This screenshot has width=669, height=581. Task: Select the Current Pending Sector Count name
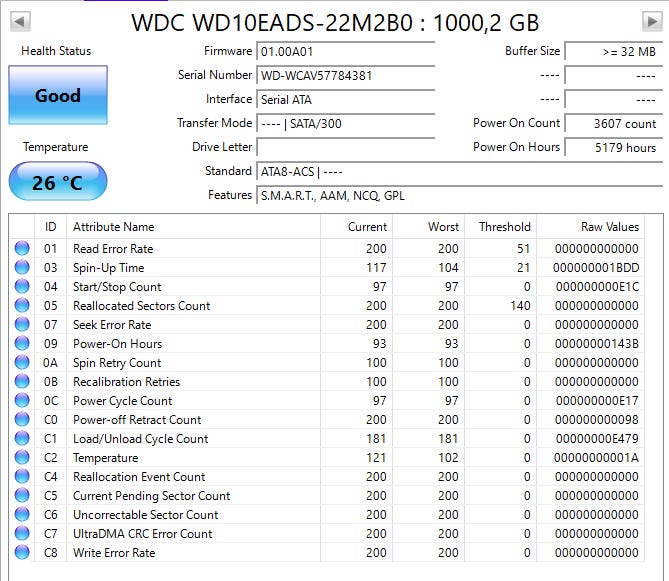tap(151, 496)
